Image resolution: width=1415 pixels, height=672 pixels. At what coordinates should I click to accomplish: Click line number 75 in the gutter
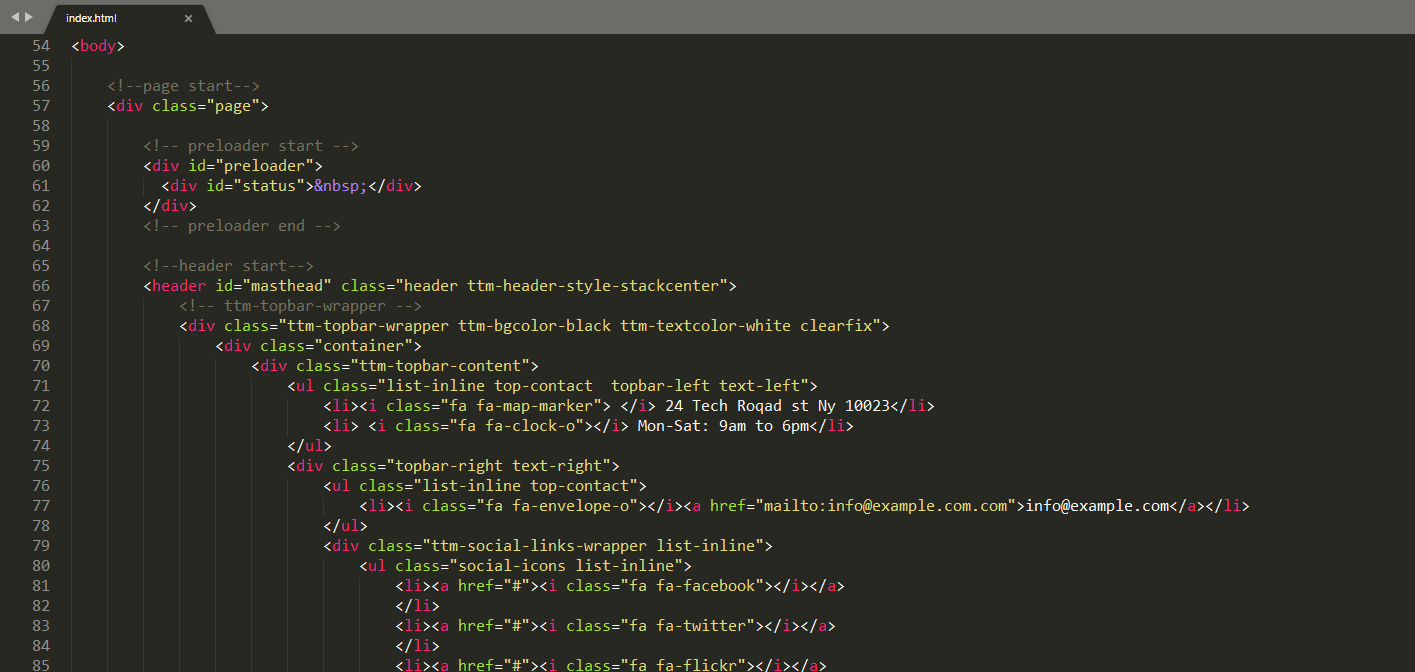[40, 466]
